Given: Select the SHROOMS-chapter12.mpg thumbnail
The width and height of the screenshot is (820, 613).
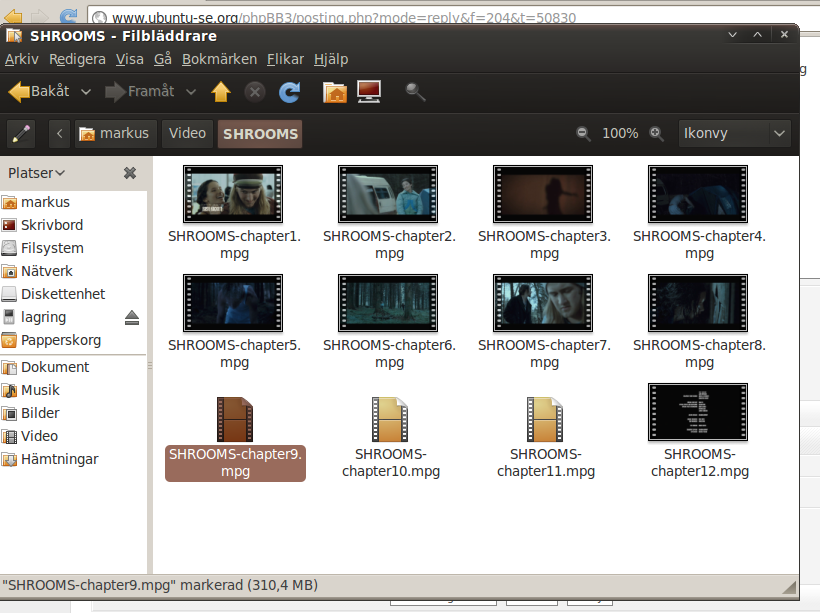Looking at the screenshot, I should 698,412.
